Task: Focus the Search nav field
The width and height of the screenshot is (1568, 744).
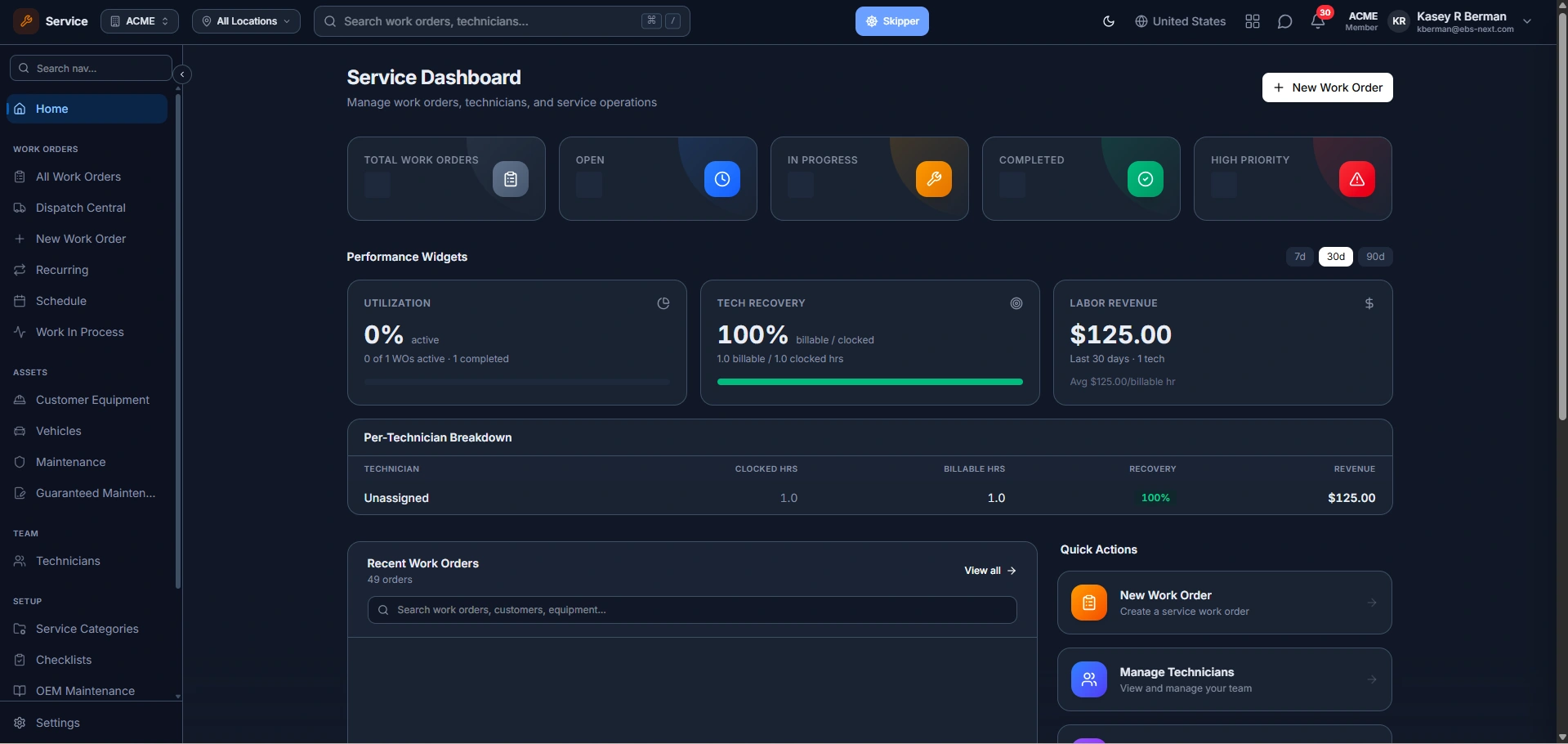Action: tap(91, 68)
